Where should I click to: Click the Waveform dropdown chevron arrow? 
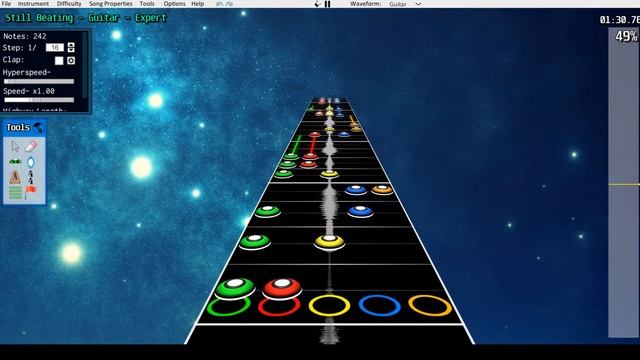[418, 4]
